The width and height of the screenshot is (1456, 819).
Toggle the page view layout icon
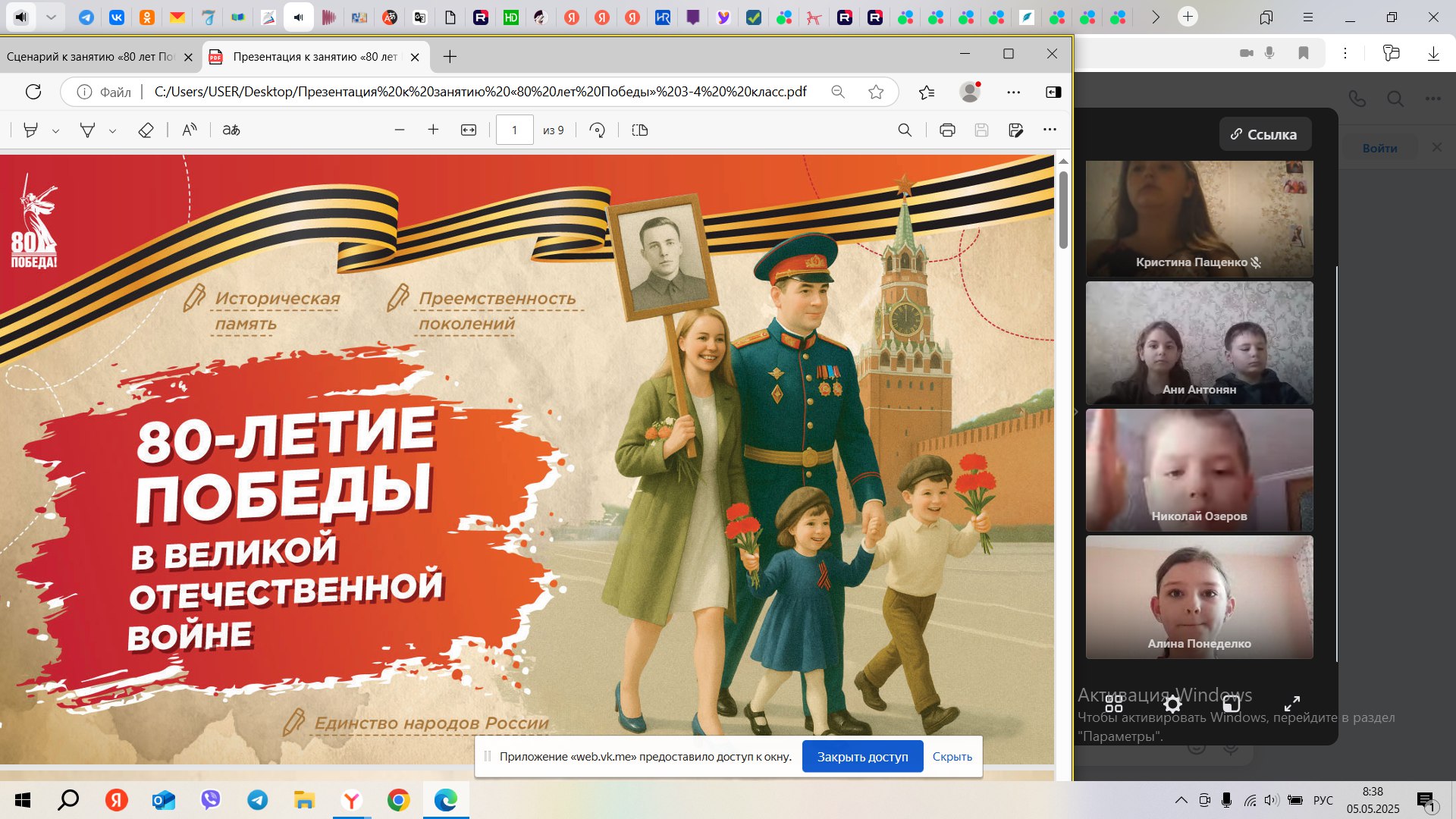[639, 130]
